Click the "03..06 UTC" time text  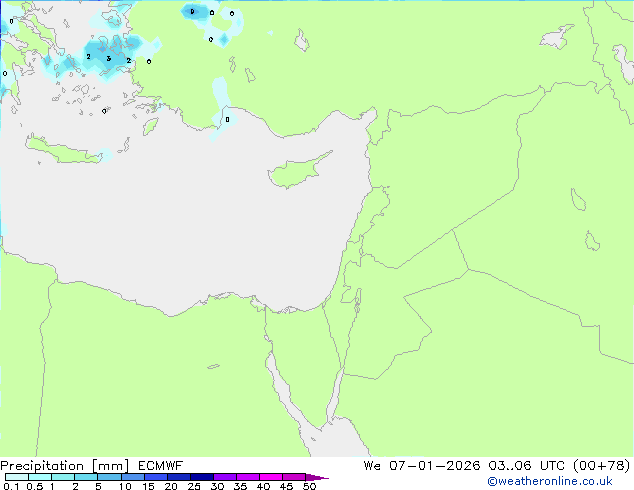[x=526, y=466]
